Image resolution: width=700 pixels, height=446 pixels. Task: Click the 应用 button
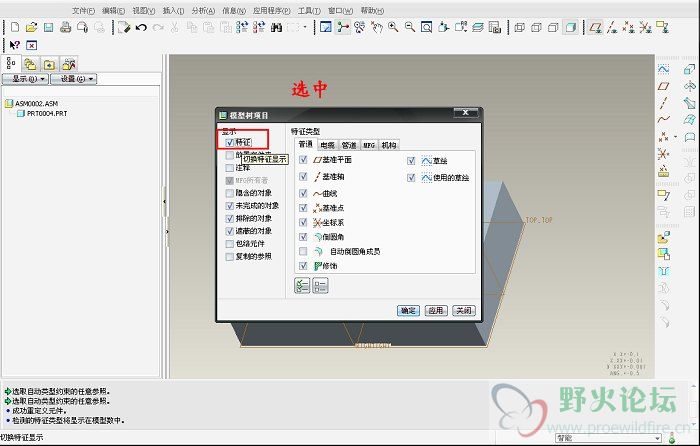click(x=436, y=310)
